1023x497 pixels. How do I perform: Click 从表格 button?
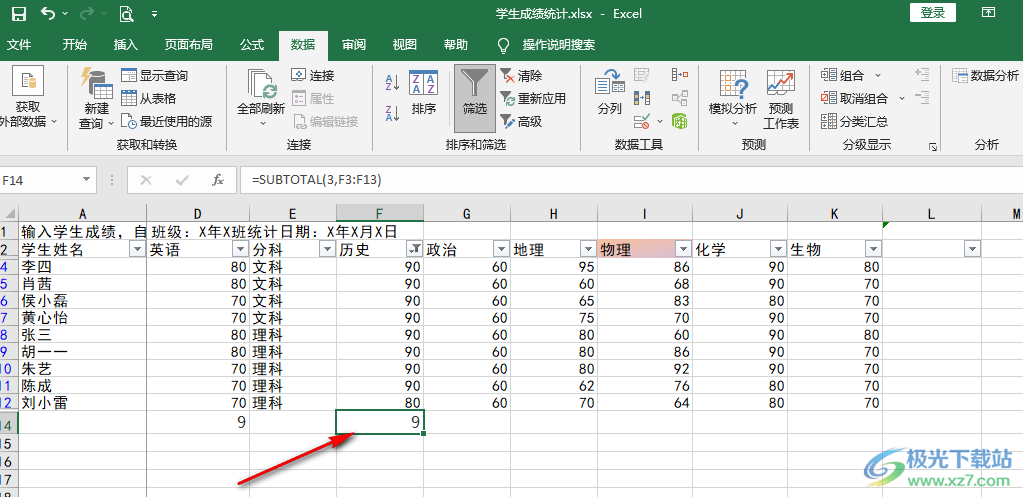point(149,98)
